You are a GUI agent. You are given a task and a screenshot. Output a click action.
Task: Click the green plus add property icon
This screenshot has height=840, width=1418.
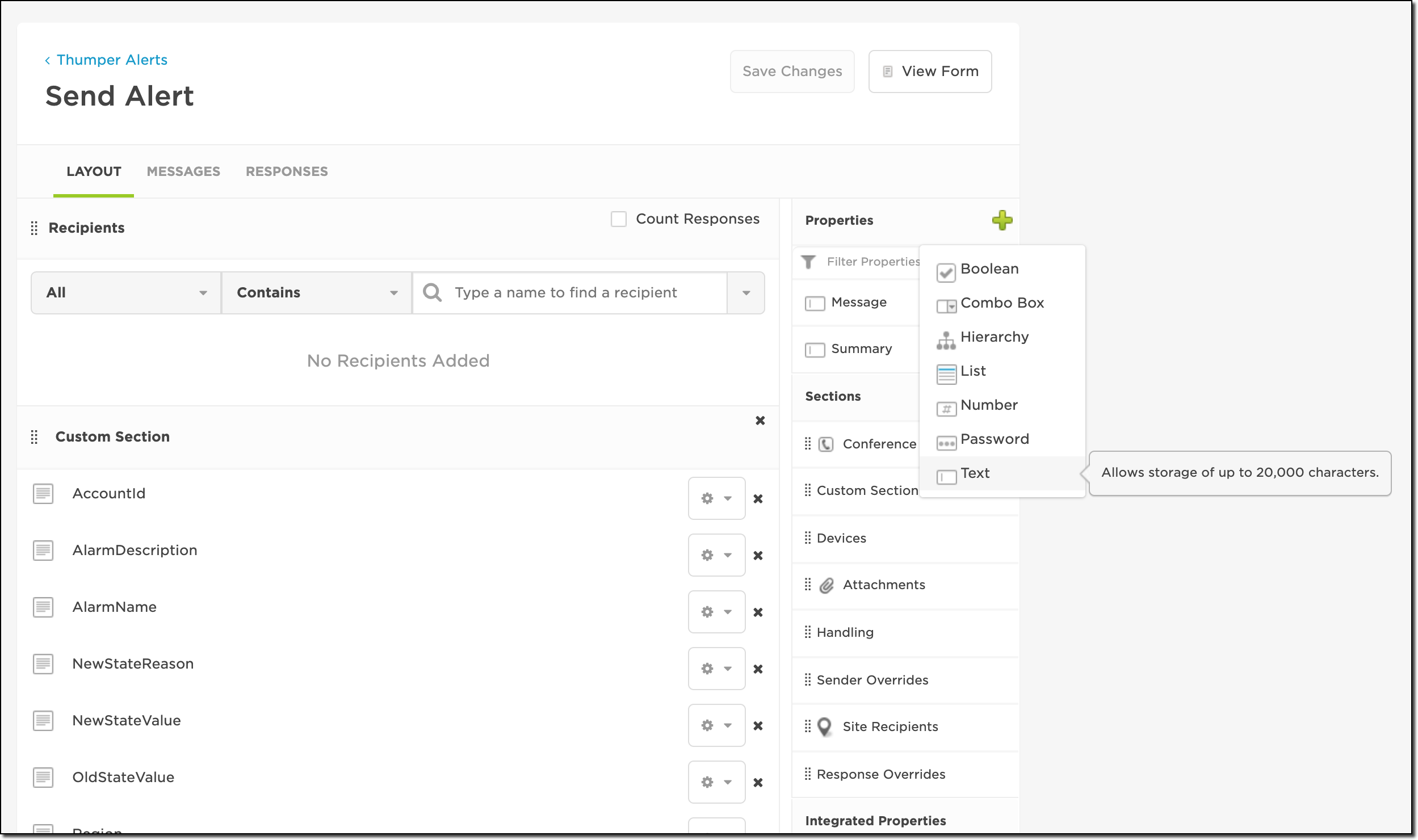click(1002, 220)
